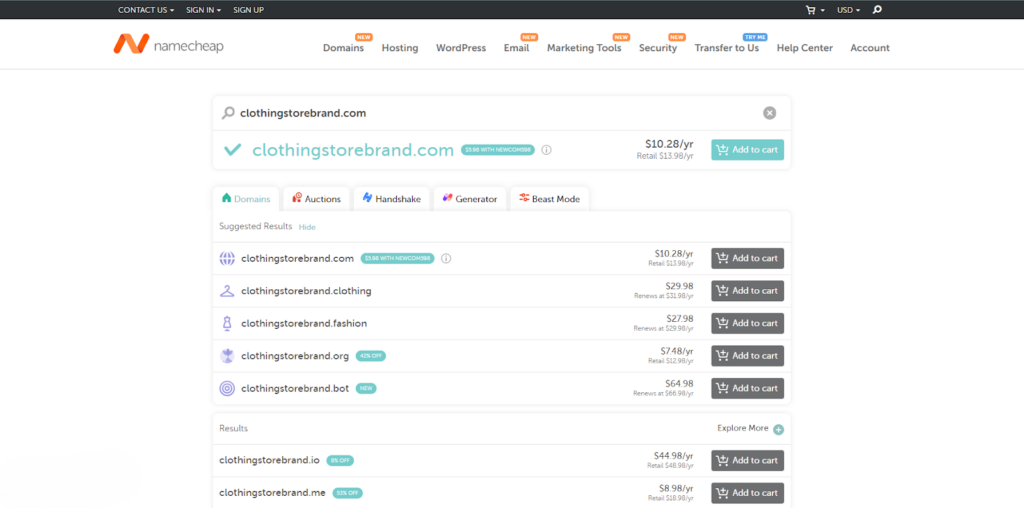
Task: Click the mannequin icon for .fashion domain
Action: [x=227, y=323]
